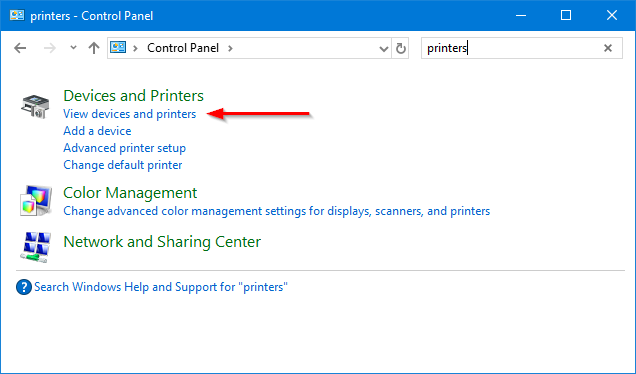Open View devices and printers
The image size is (636, 374).
129,114
